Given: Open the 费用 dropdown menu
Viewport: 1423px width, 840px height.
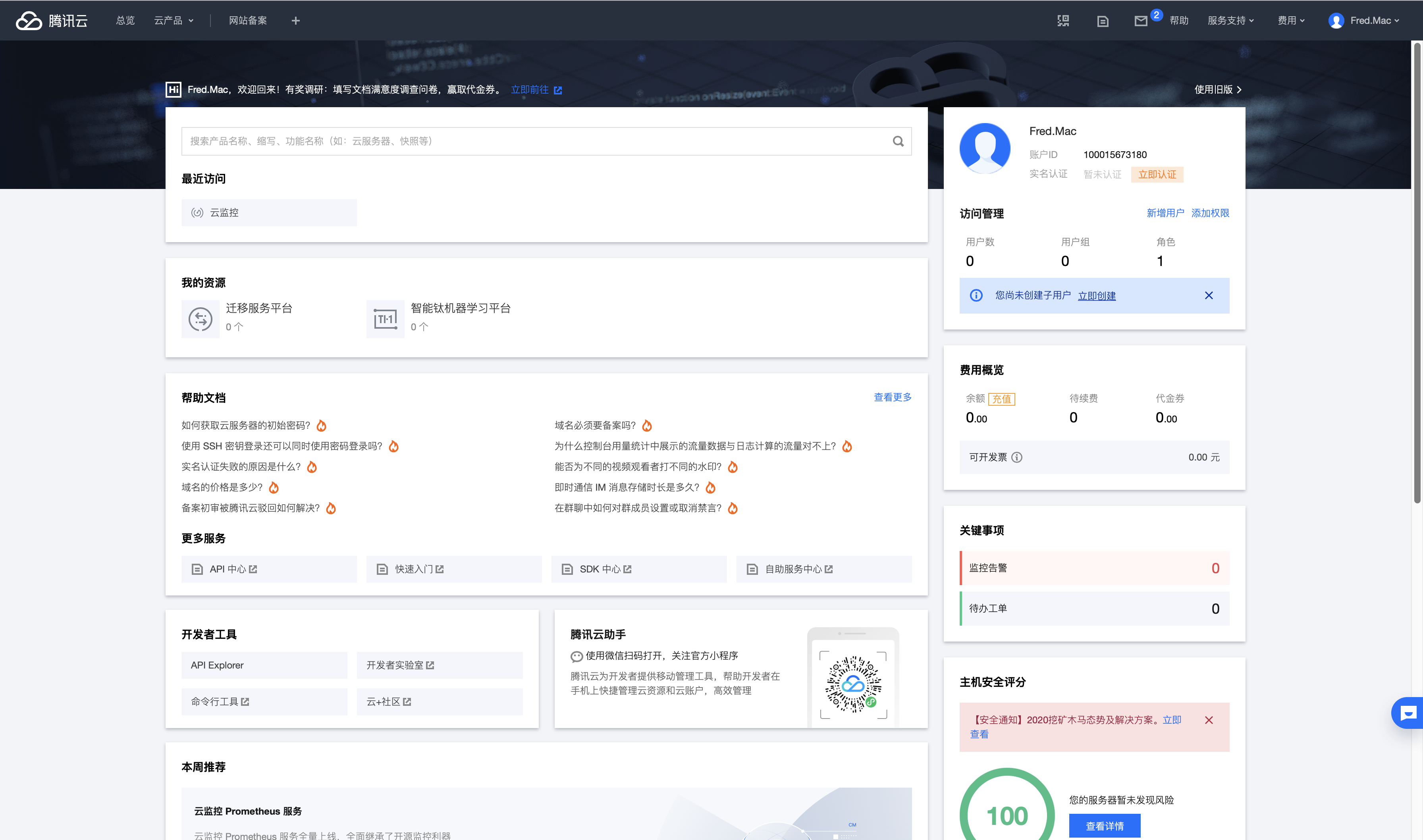Looking at the screenshot, I should (x=1290, y=21).
